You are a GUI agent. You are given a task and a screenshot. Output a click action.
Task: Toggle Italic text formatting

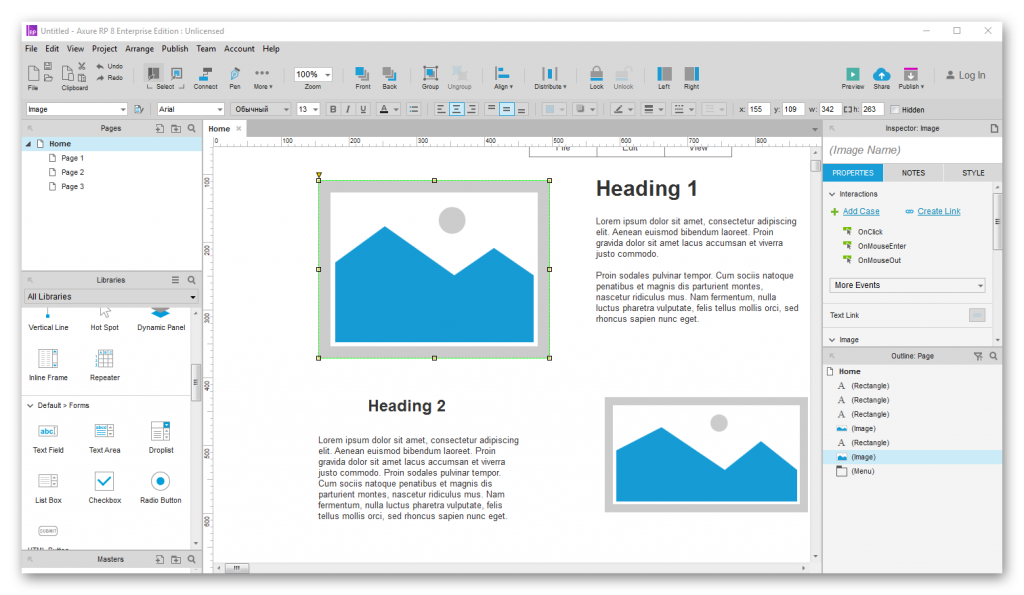[x=348, y=109]
